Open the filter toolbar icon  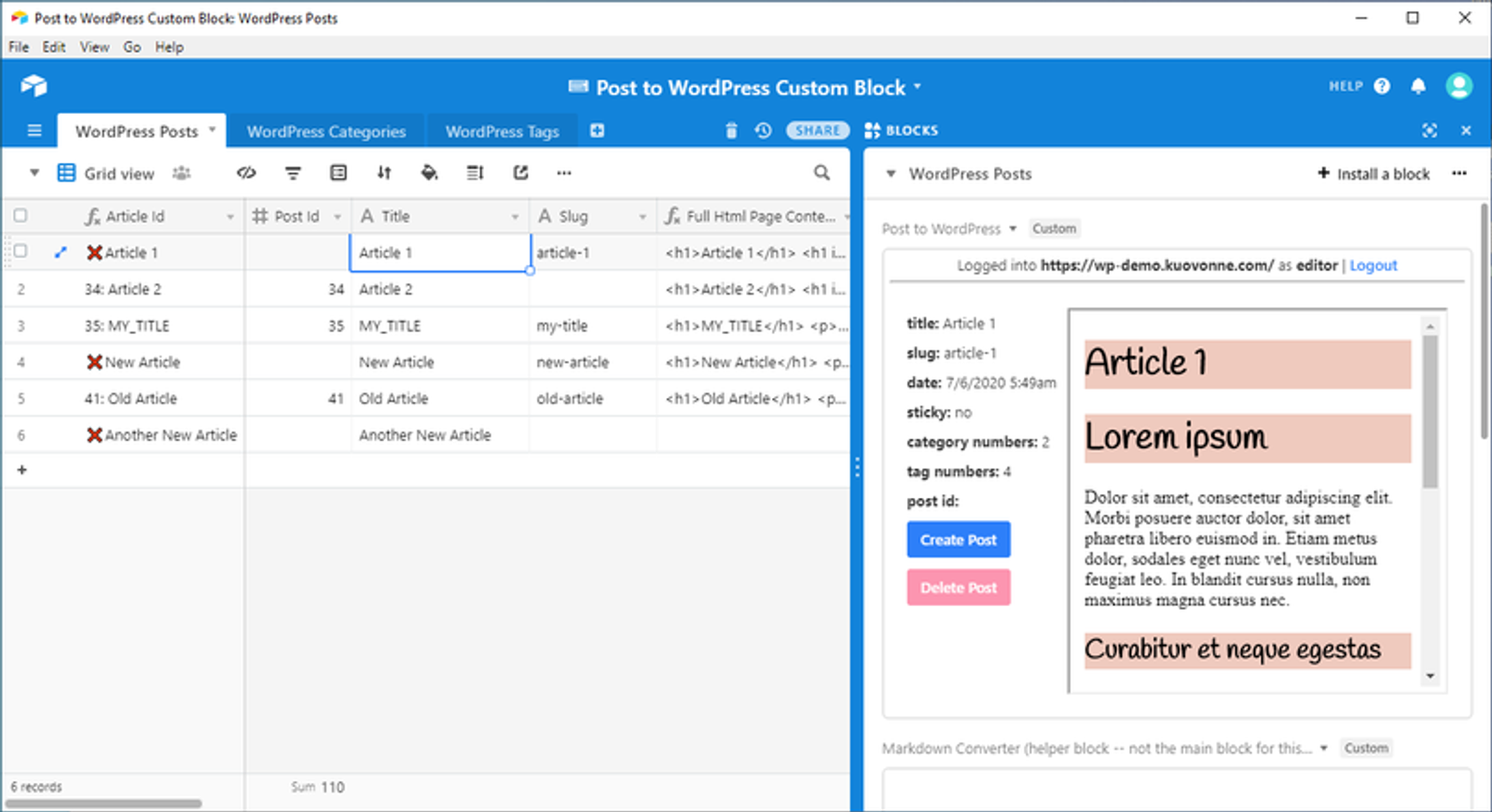point(293,172)
